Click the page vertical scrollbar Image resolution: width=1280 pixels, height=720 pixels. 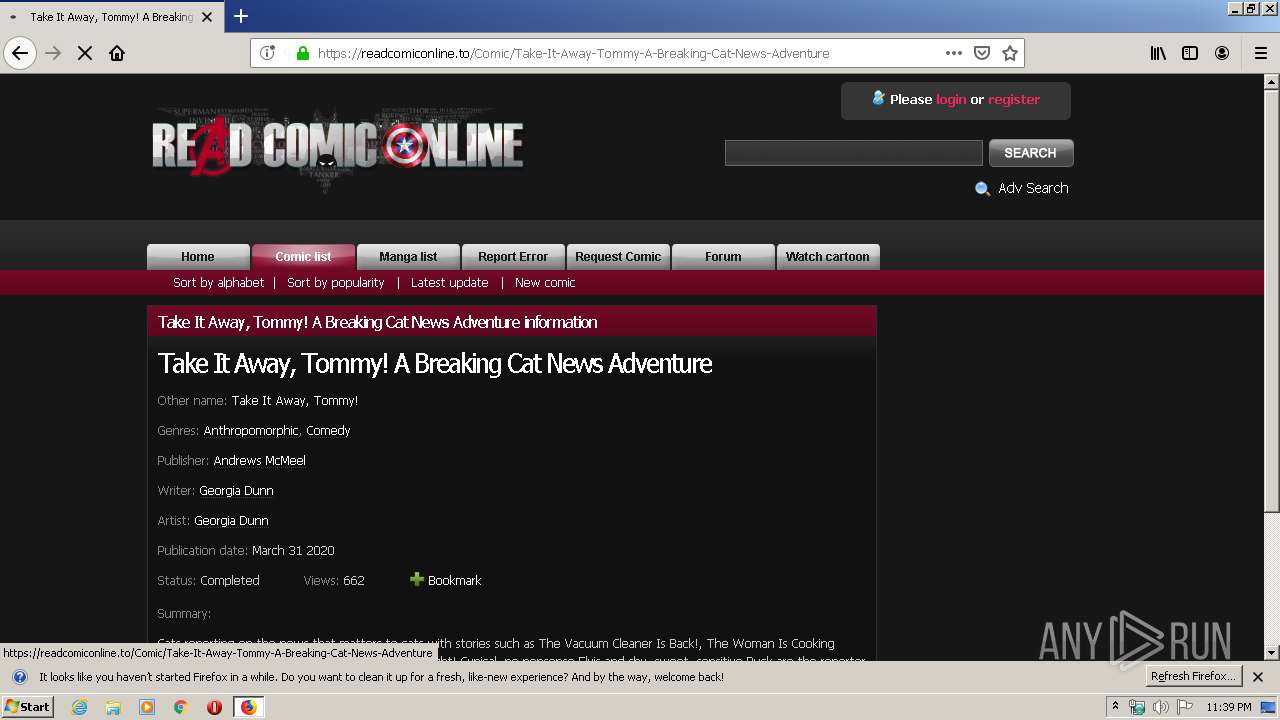pos(1272,300)
